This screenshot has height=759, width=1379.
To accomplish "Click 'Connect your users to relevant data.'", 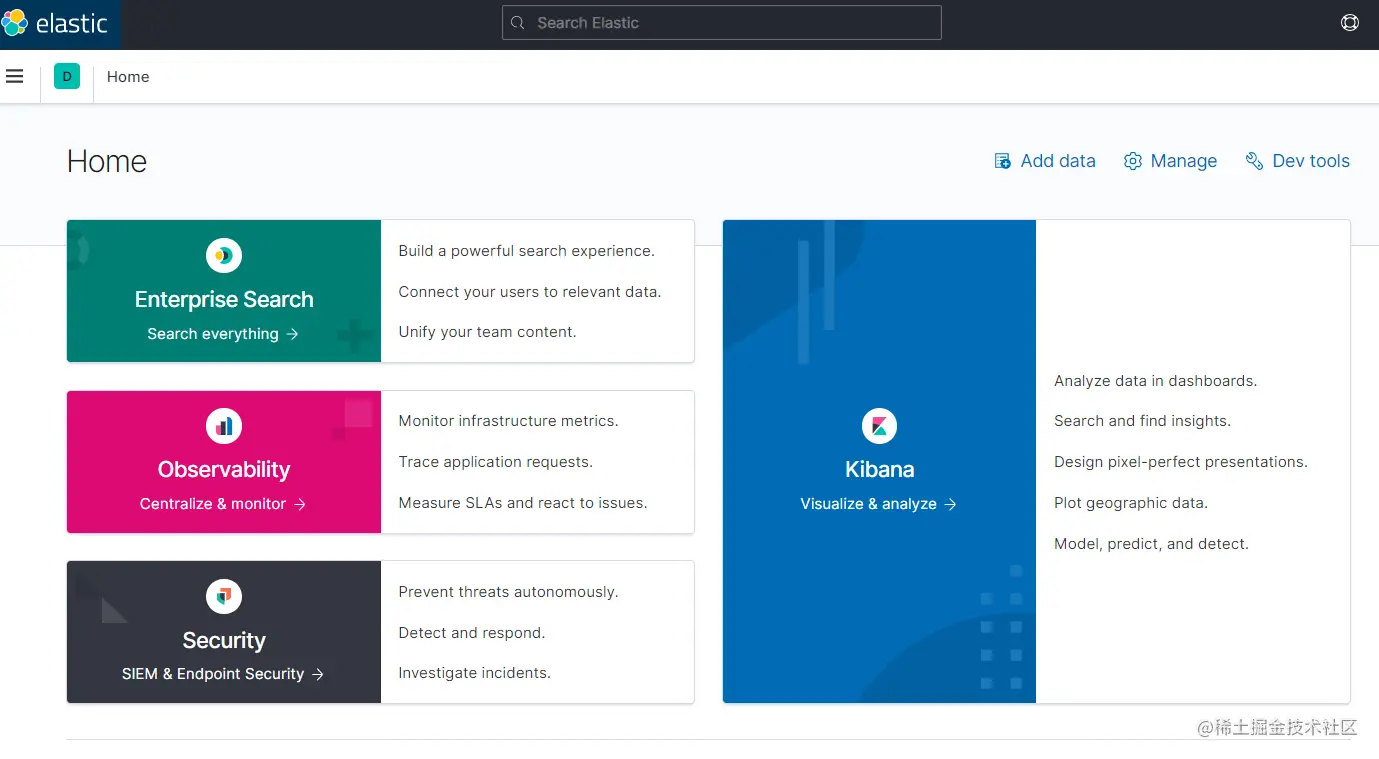I will pos(530,292).
